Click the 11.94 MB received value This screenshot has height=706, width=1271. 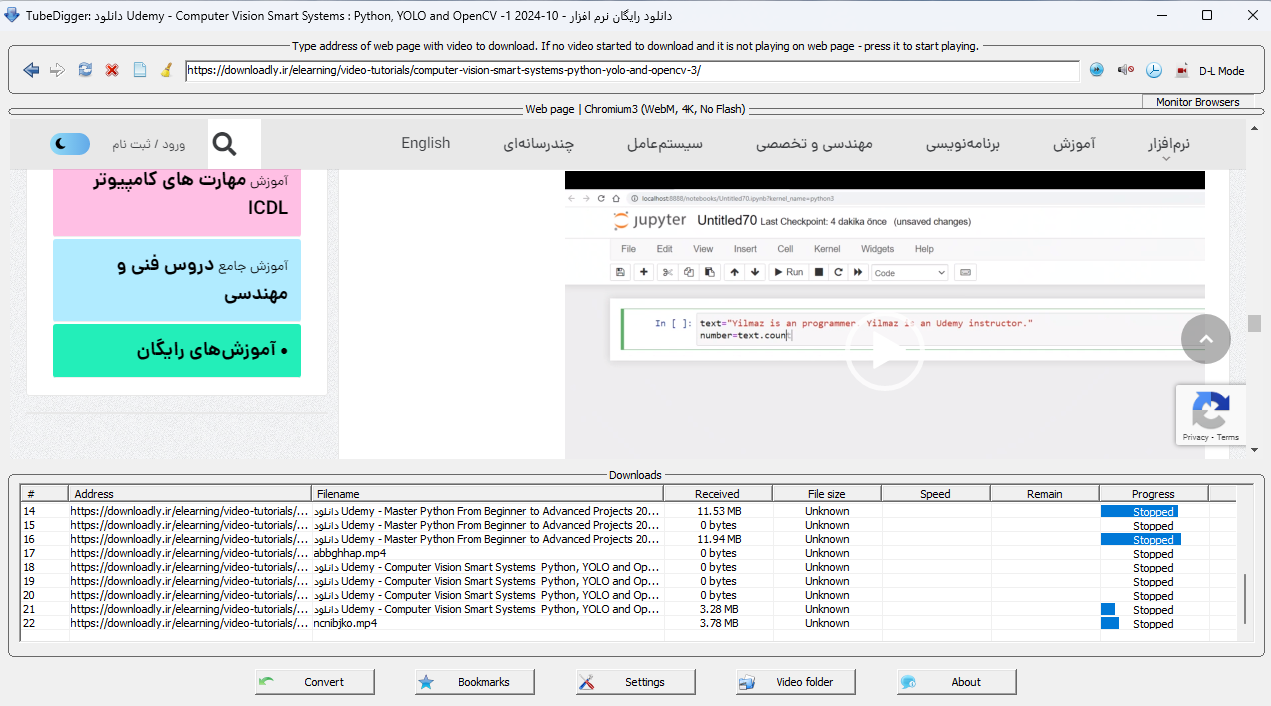click(x=719, y=539)
